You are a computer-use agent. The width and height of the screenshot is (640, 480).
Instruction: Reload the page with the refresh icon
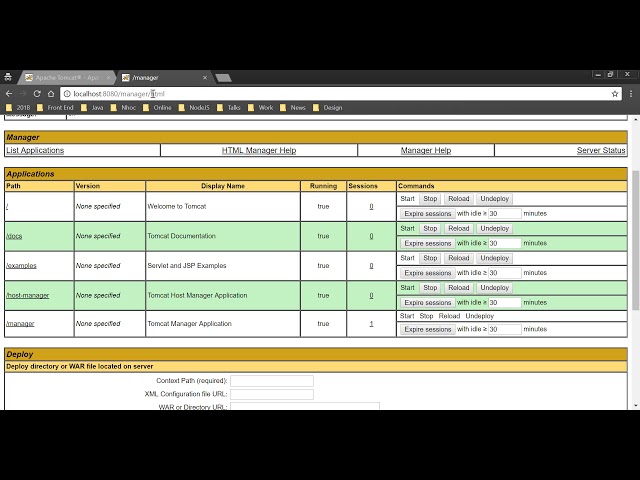point(37,94)
